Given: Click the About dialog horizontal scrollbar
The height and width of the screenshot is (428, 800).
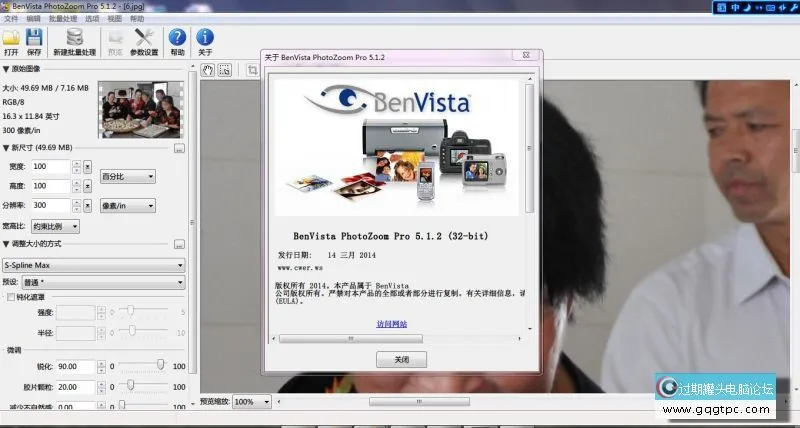Looking at the screenshot, I should pos(351,339).
